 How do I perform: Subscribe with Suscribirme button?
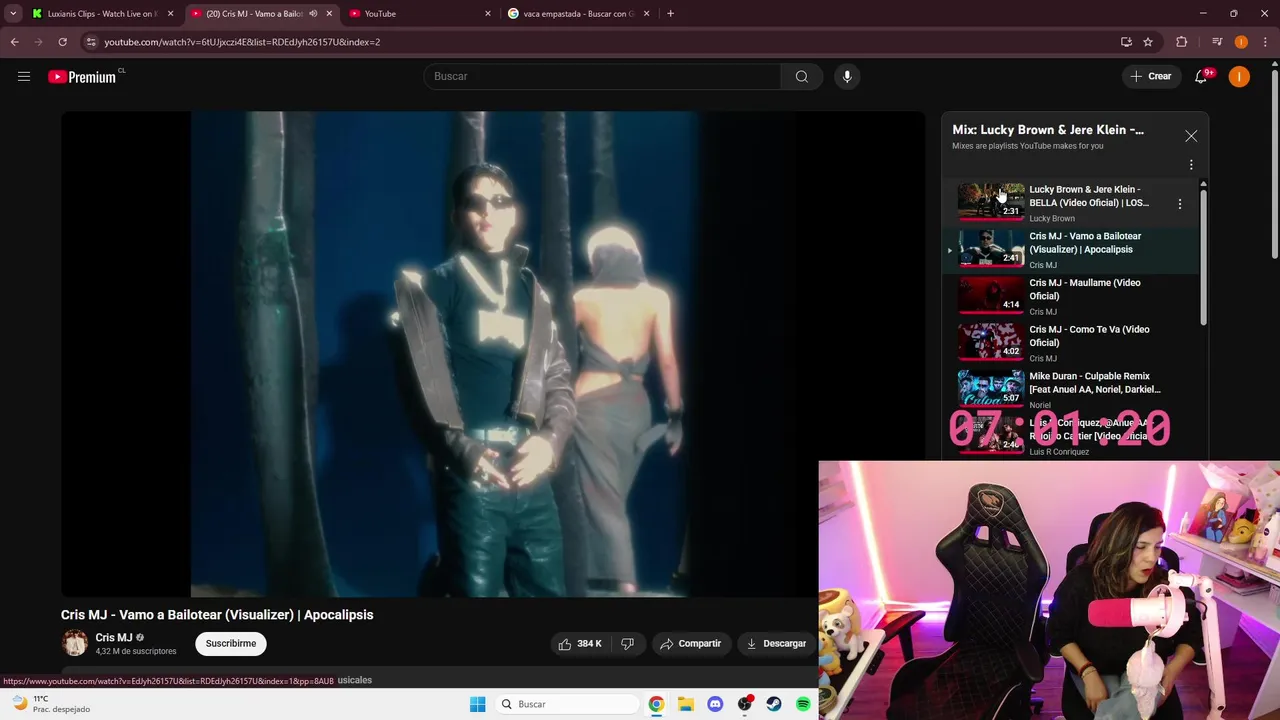pyautogui.click(x=231, y=643)
